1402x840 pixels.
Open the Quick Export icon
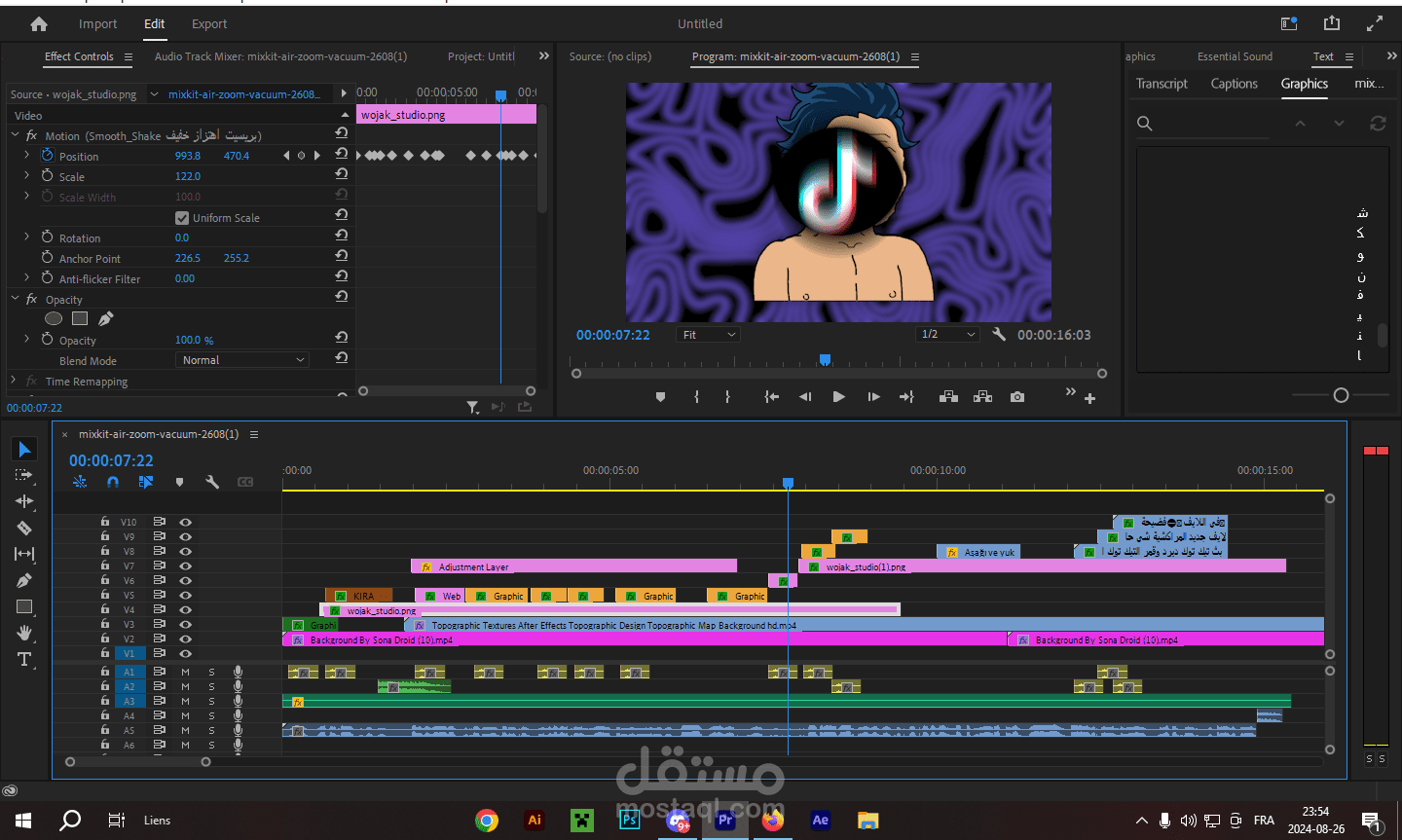(x=1332, y=23)
